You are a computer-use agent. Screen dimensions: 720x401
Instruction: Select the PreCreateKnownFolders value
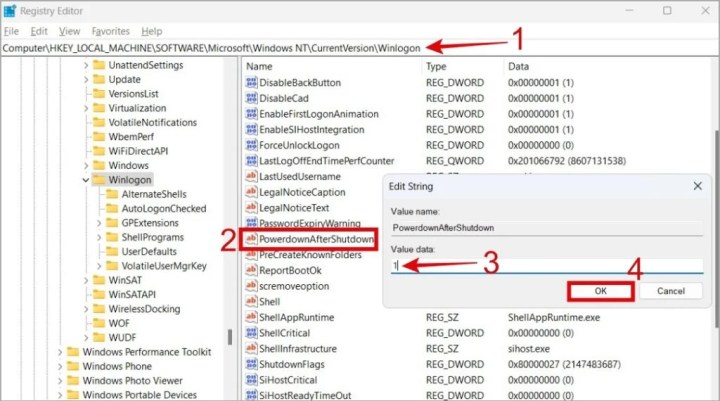[310, 255]
